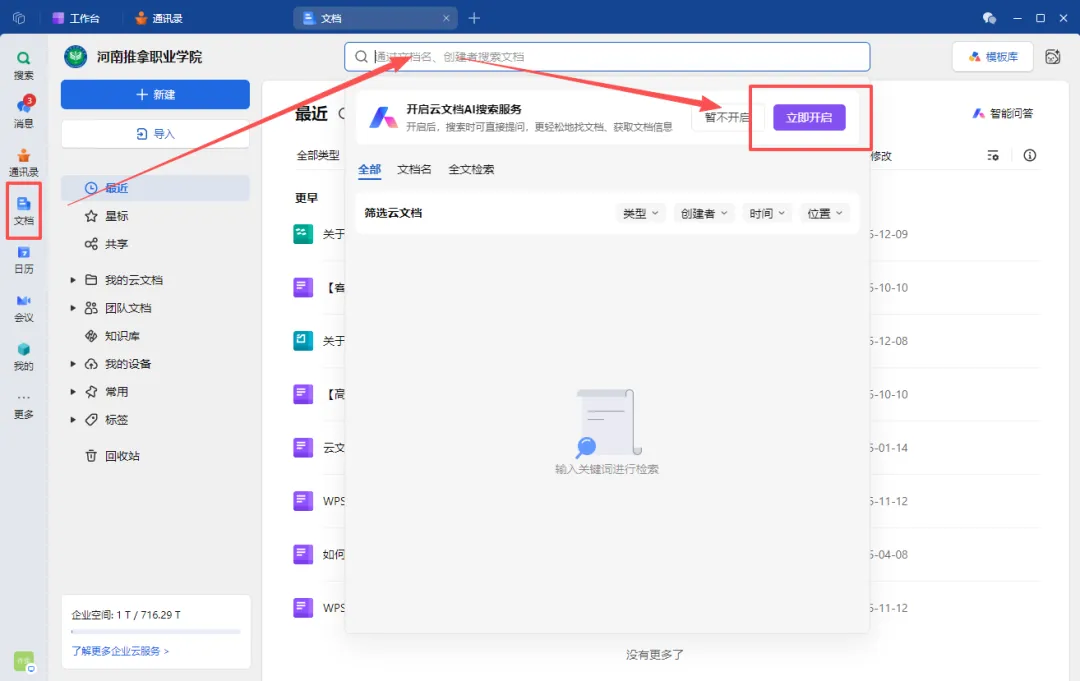
Task: Open 了解更多企业云服务 link
Action: coord(120,651)
